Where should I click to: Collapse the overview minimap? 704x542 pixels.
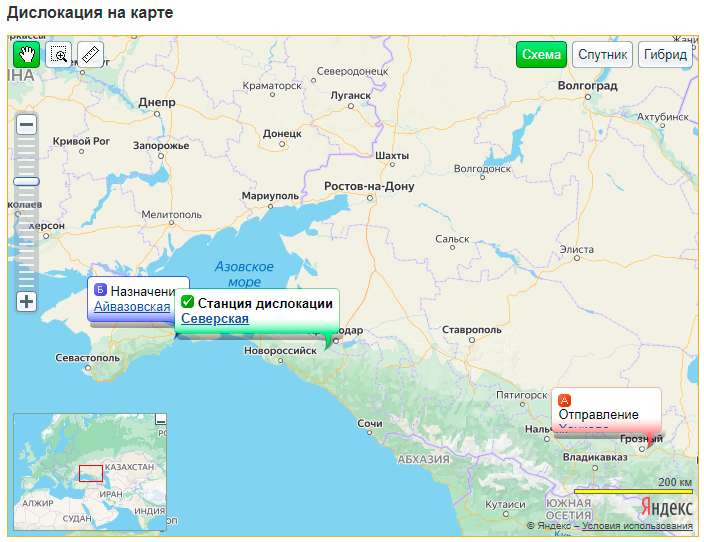(x=160, y=419)
